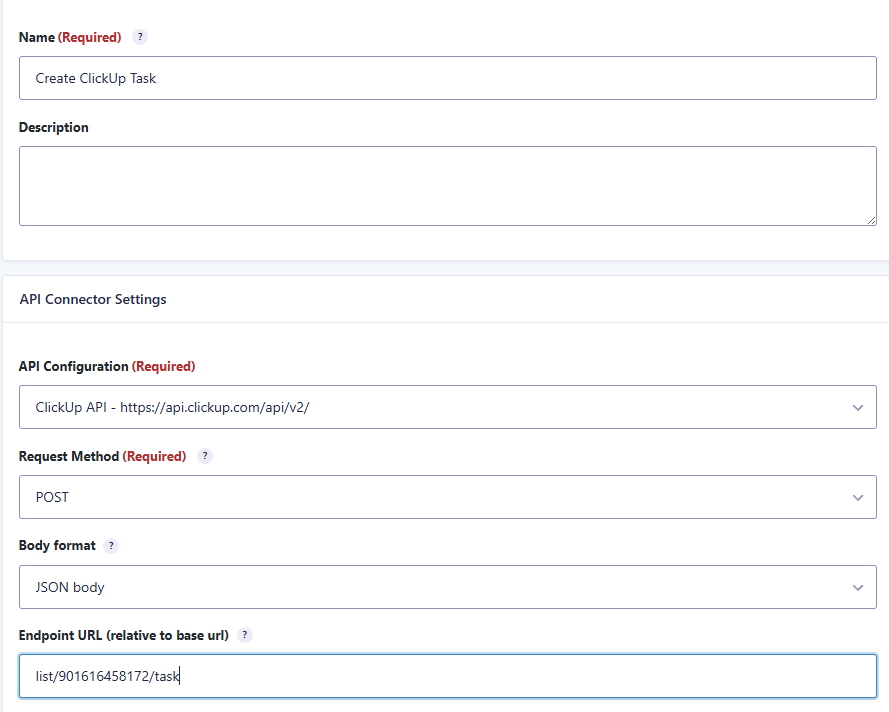Click the help icon beside Endpoint URL
Viewport: 889px width, 712px height.
[244, 635]
